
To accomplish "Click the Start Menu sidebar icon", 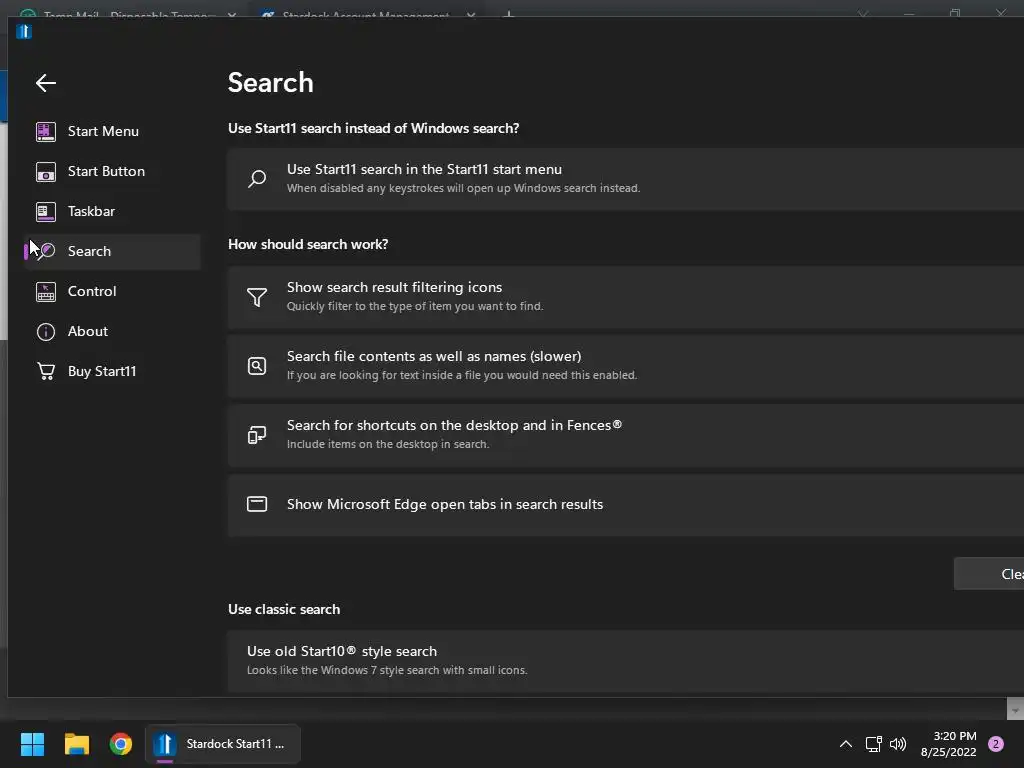I will pos(46,131).
